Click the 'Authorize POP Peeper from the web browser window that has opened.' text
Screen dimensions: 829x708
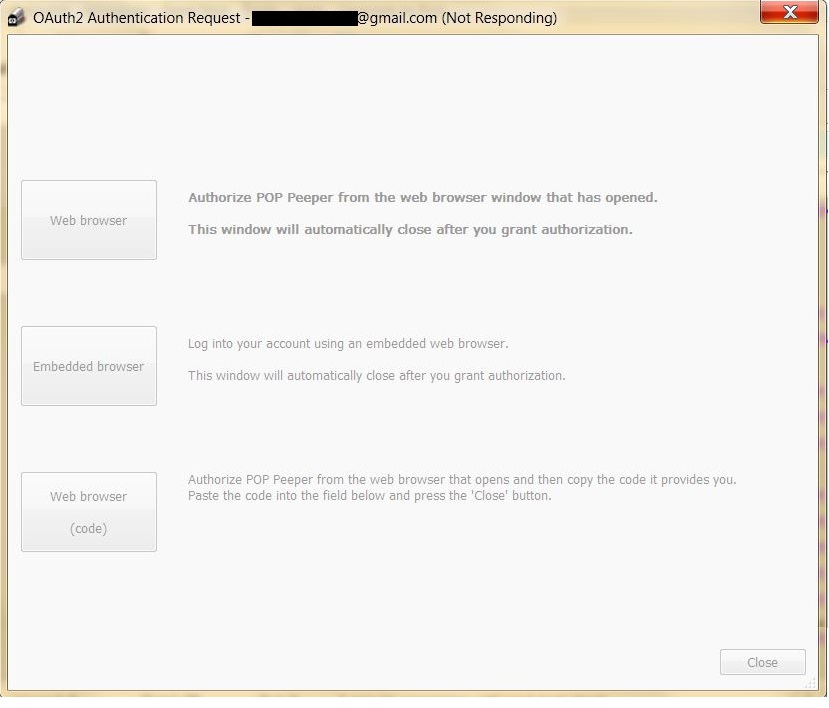coord(423,198)
